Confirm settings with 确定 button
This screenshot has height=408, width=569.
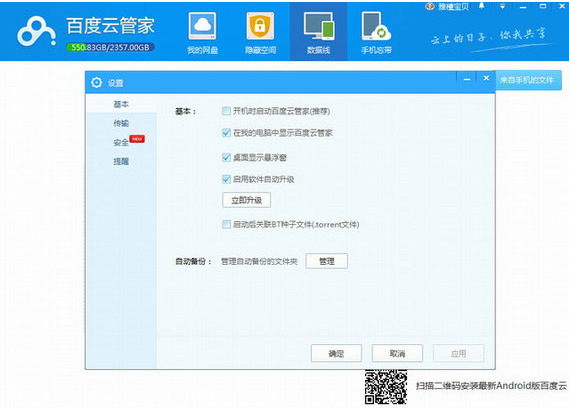[x=336, y=353]
